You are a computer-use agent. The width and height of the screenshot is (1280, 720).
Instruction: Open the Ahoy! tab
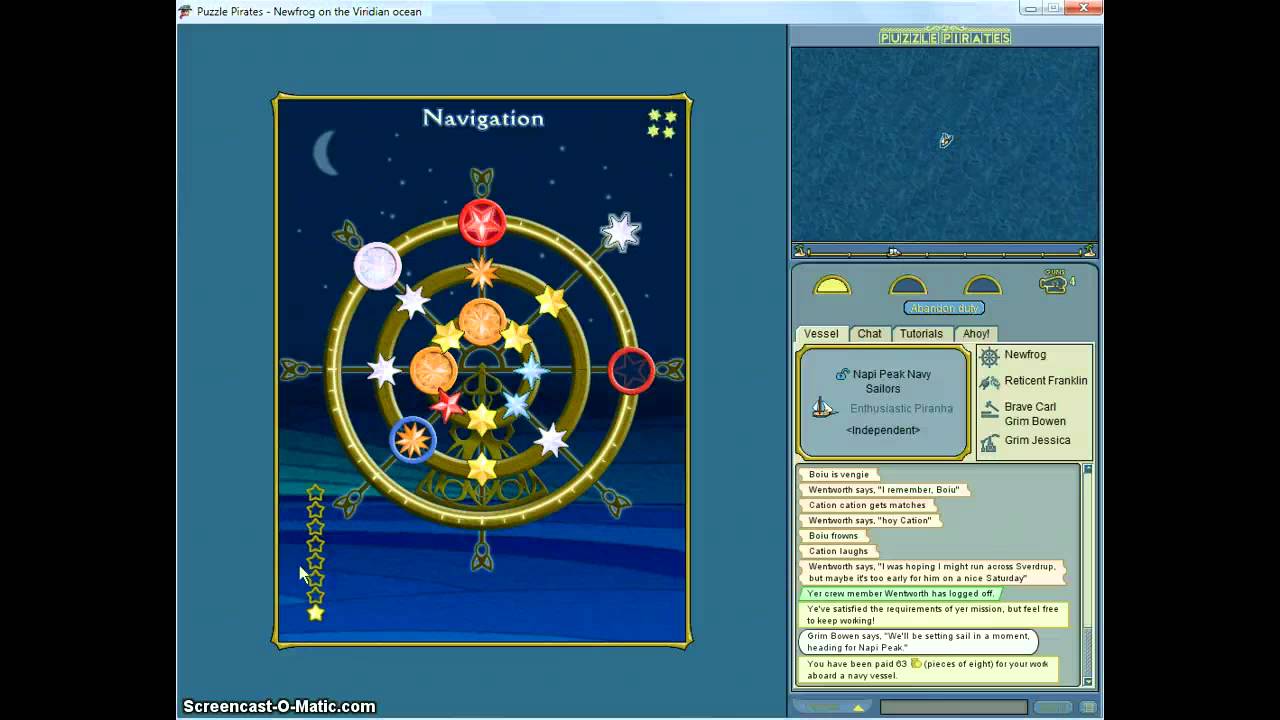[x=976, y=334]
